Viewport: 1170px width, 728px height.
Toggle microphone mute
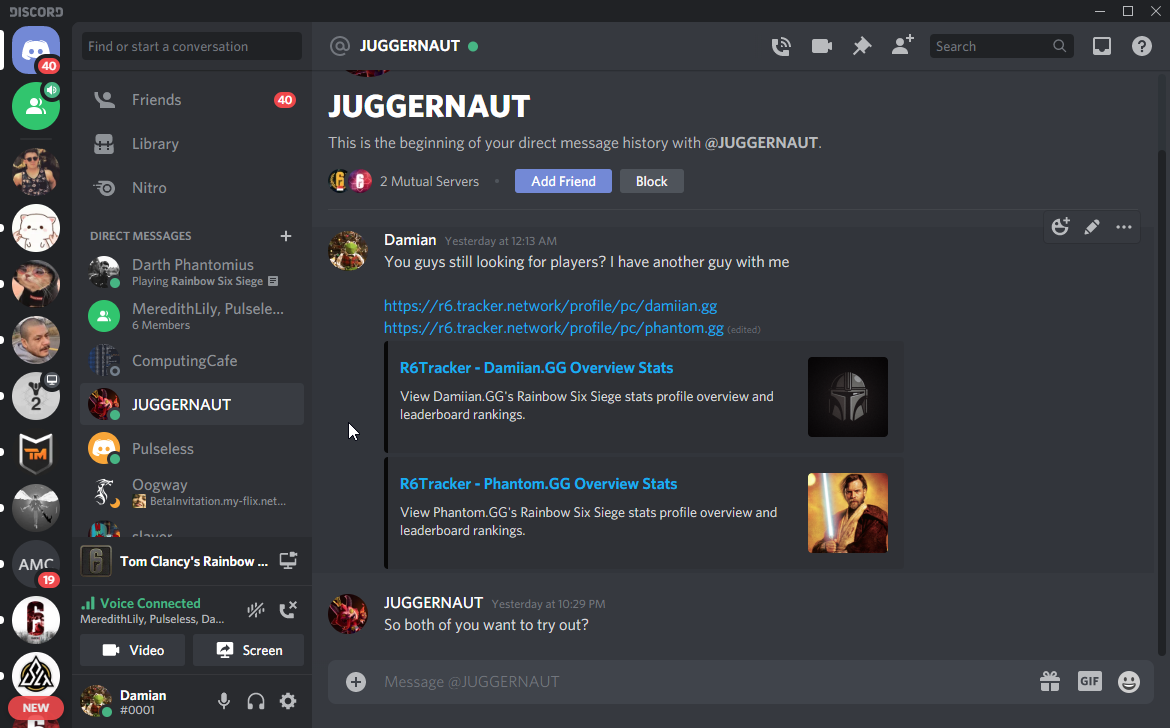(x=224, y=701)
